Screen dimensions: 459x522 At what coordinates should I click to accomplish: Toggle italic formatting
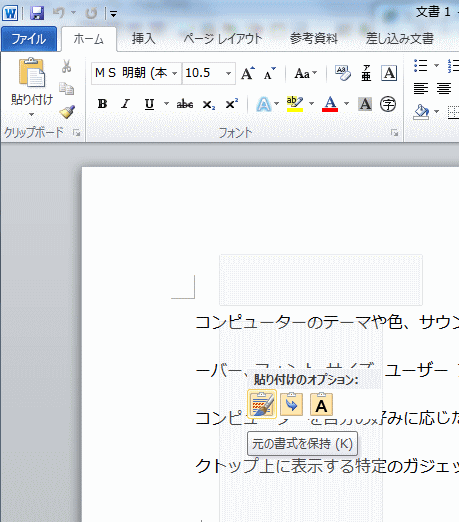coord(125,104)
